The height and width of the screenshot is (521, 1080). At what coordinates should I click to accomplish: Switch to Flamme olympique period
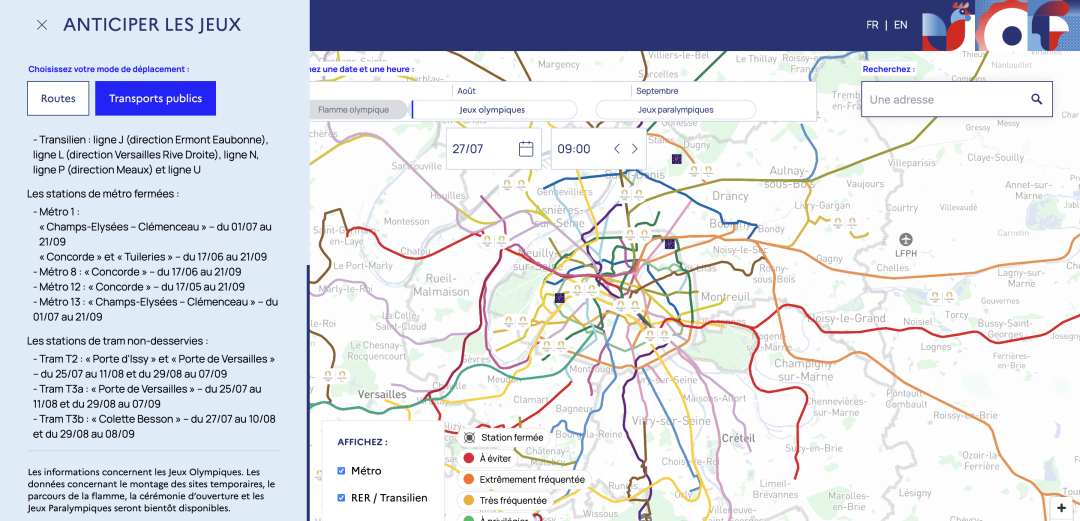pyautogui.click(x=358, y=110)
